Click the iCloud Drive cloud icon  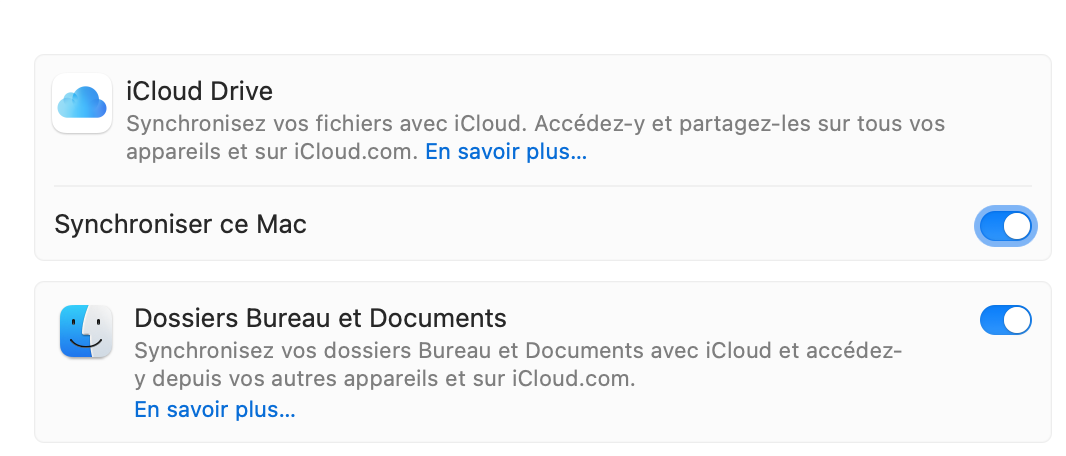tap(82, 103)
